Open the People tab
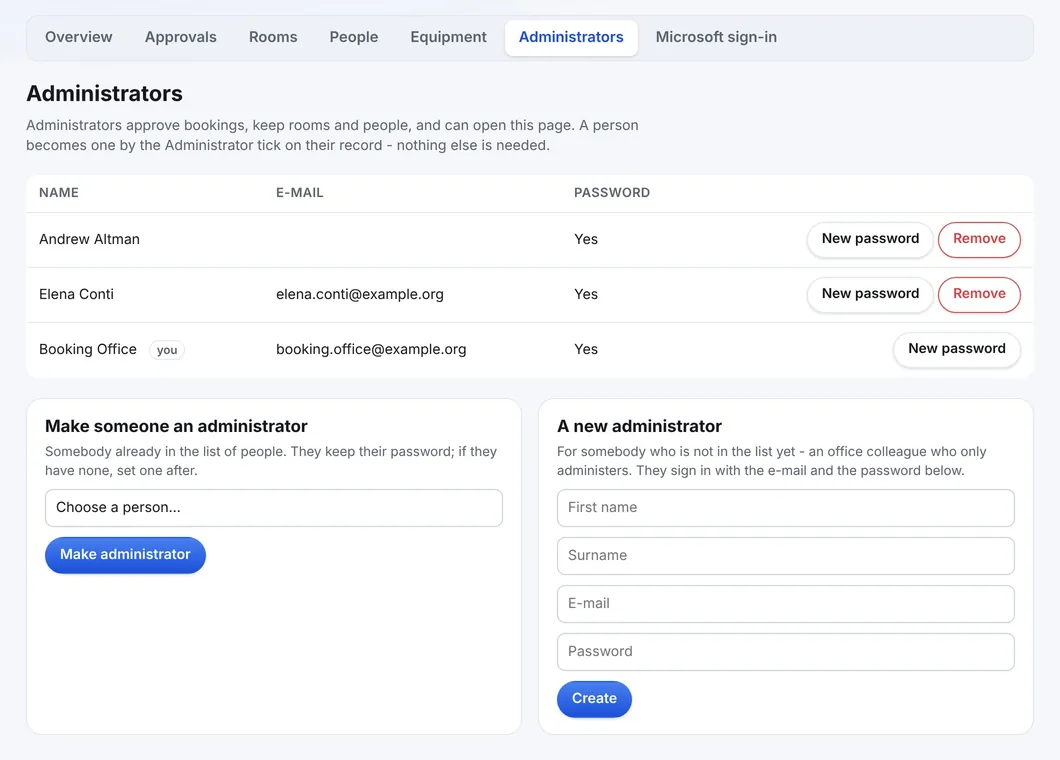The height and width of the screenshot is (760, 1060). [x=354, y=37]
